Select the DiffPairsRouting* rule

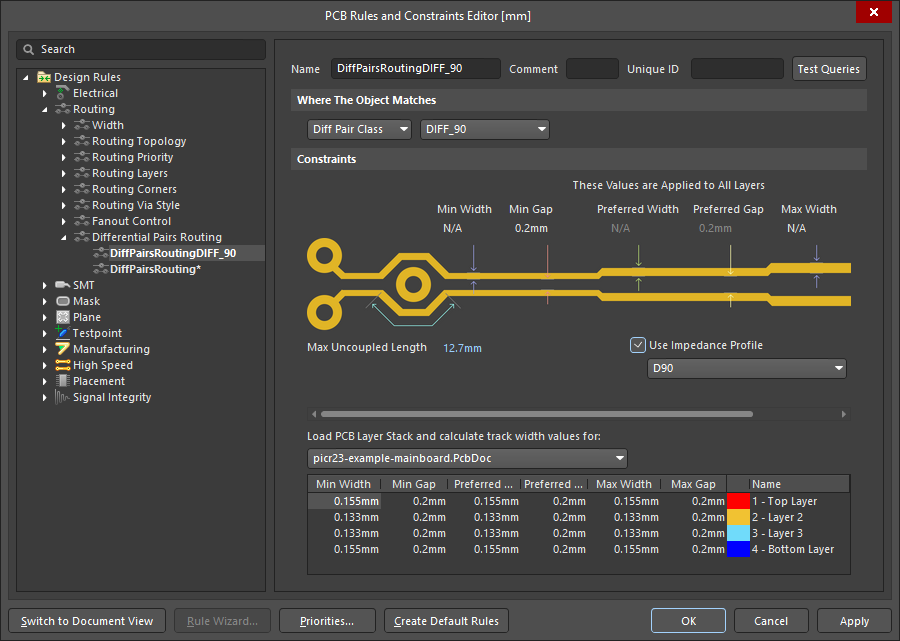pos(155,269)
